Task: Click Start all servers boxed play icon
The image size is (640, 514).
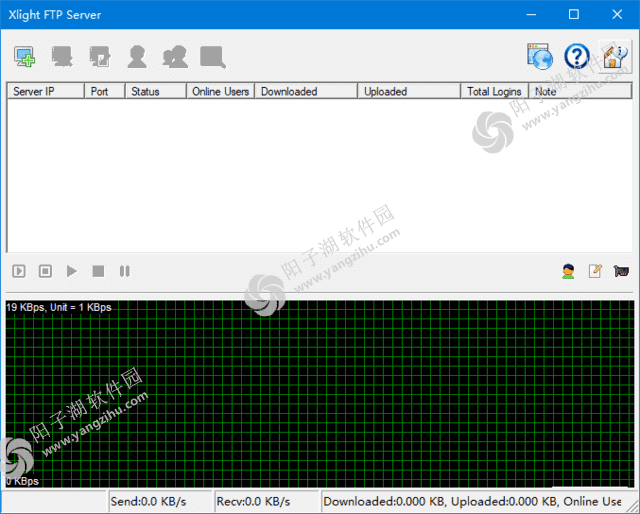Action: (19, 271)
